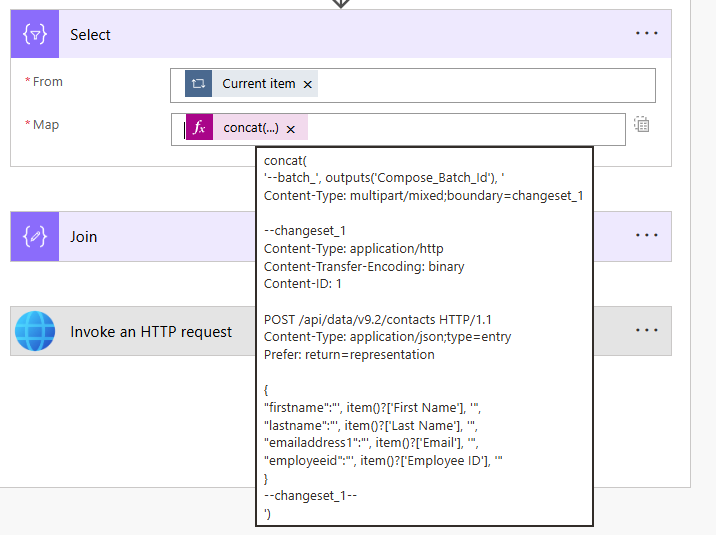
Task: Click the closing --changeset_1-- line
Action: (x=311, y=496)
